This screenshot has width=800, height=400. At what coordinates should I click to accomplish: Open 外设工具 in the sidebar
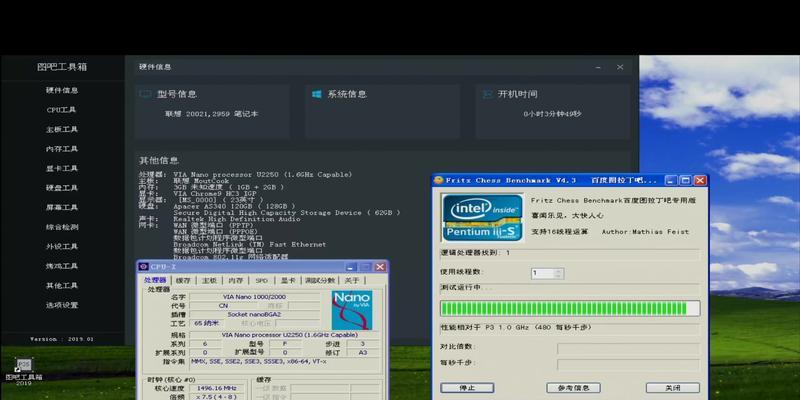[x=62, y=246]
